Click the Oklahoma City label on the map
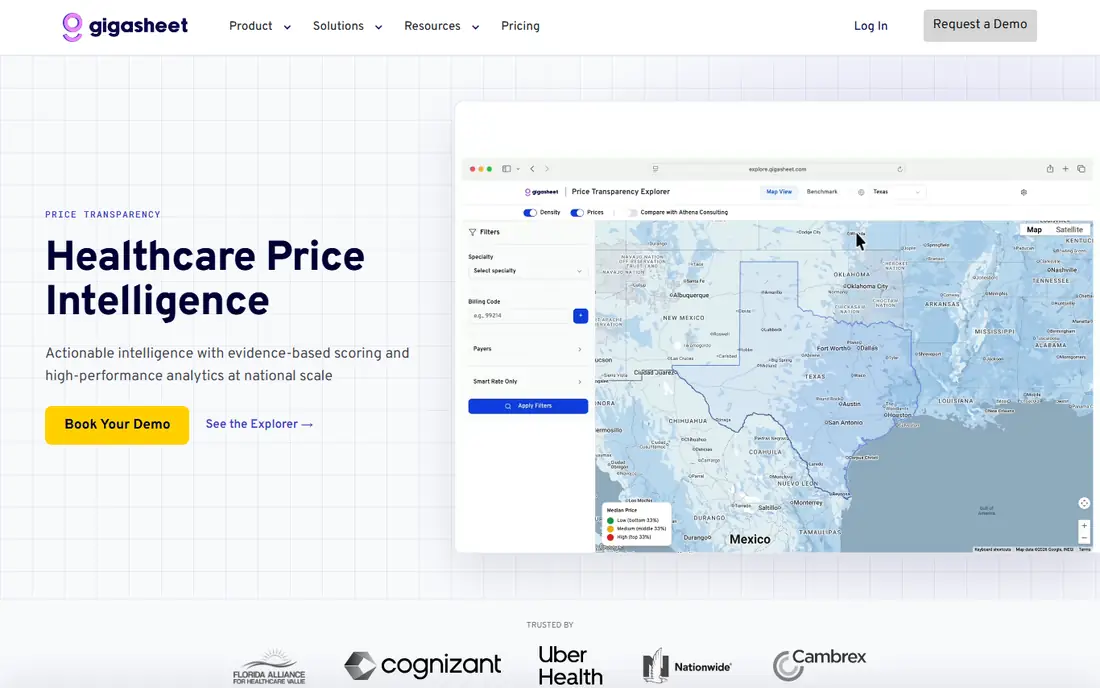 [866, 286]
